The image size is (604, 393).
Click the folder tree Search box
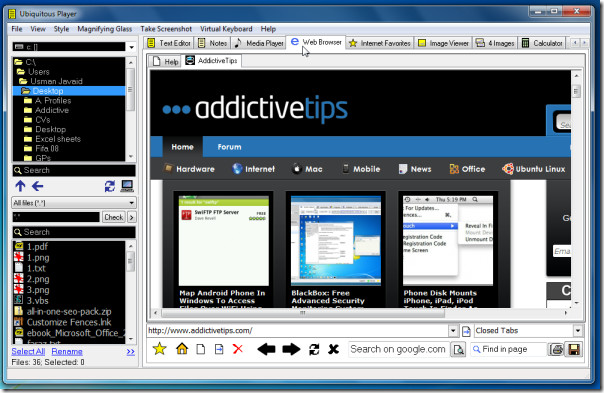click(x=74, y=170)
